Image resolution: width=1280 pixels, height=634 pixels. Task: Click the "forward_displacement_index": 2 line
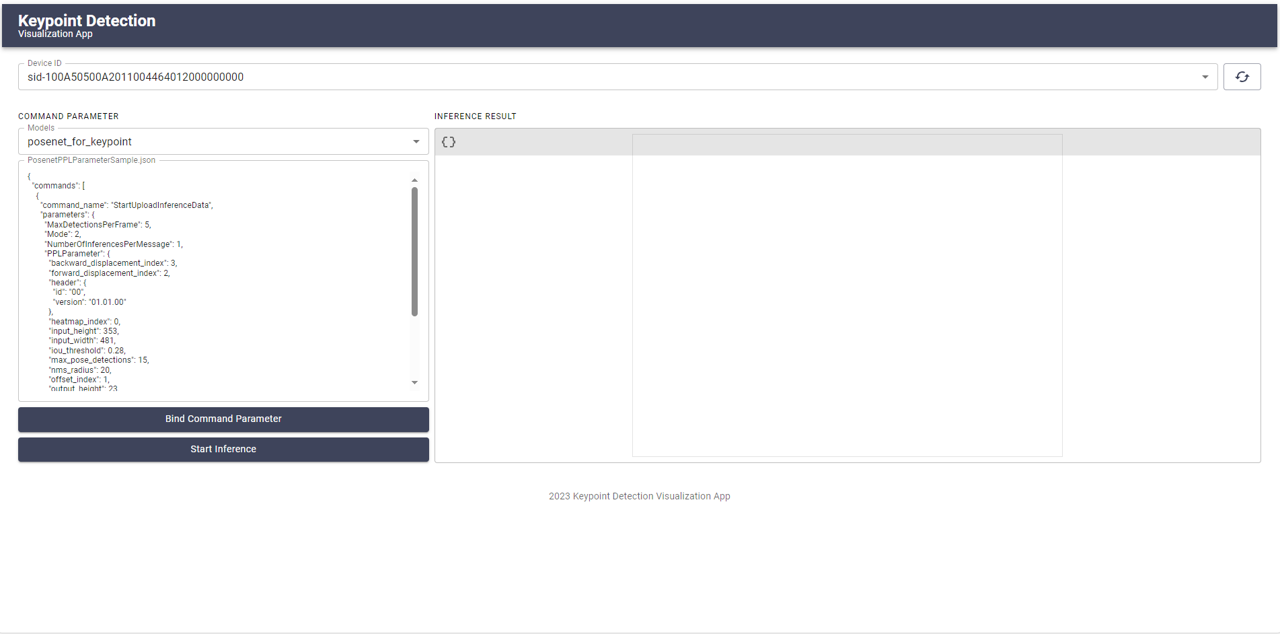(x=109, y=273)
